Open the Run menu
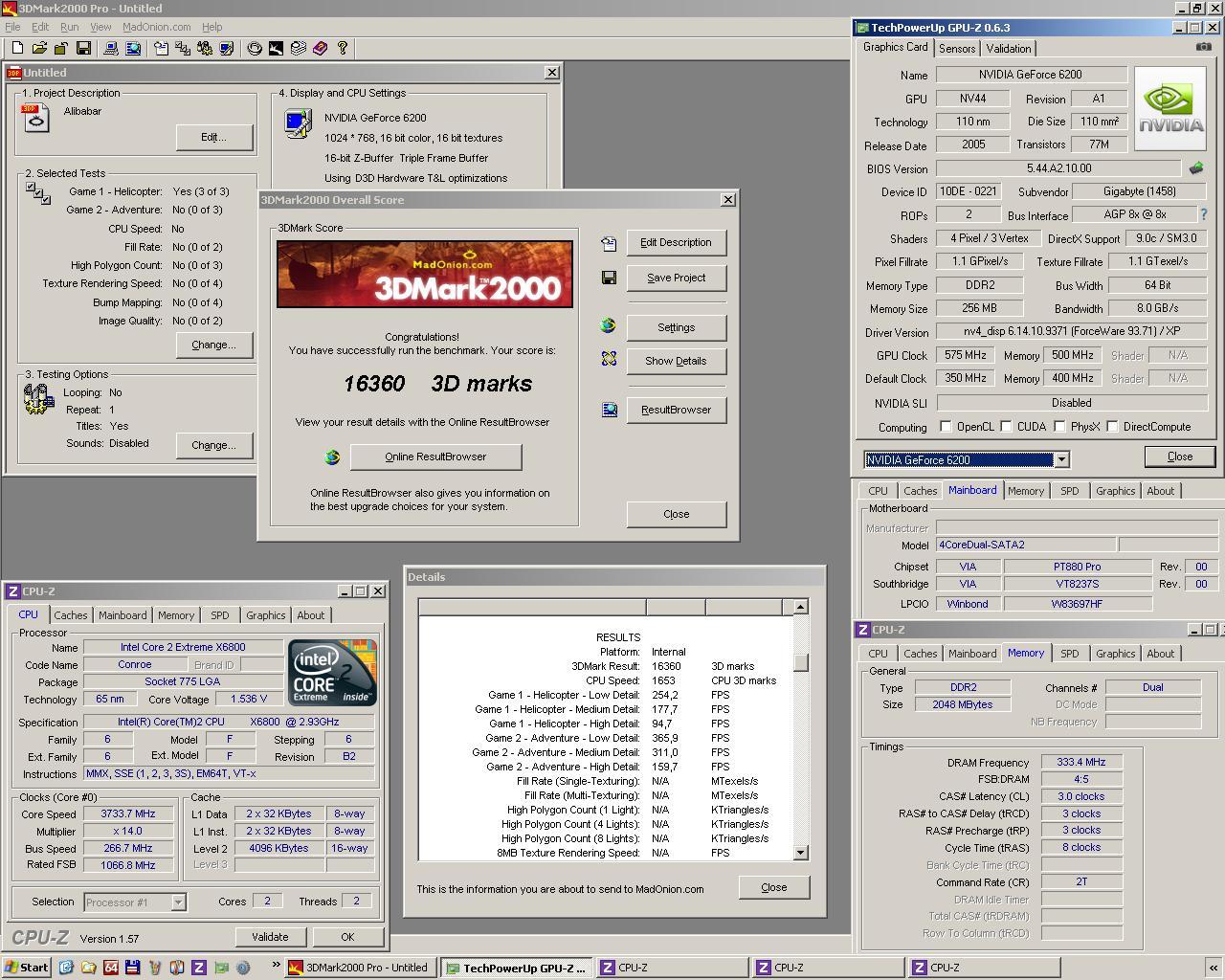1225x980 pixels. [69, 27]
